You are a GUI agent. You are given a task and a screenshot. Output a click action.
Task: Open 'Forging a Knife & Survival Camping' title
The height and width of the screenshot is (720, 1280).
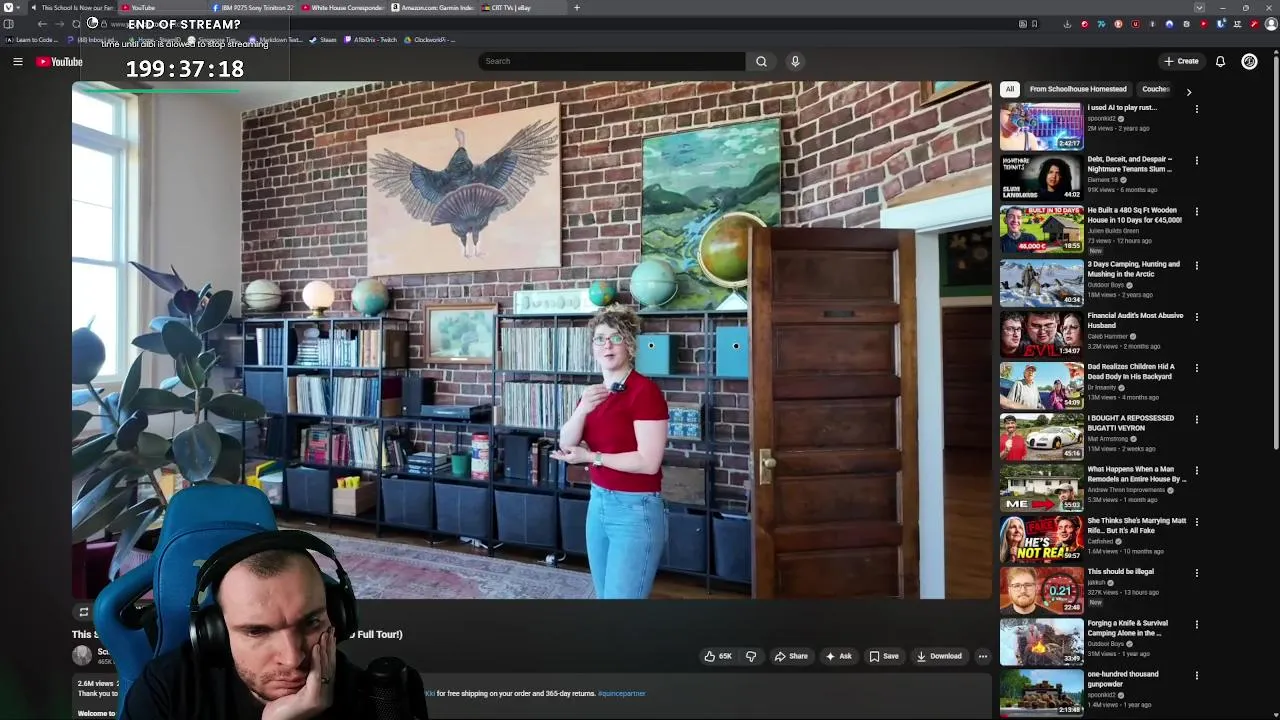tap(1128, 628)
